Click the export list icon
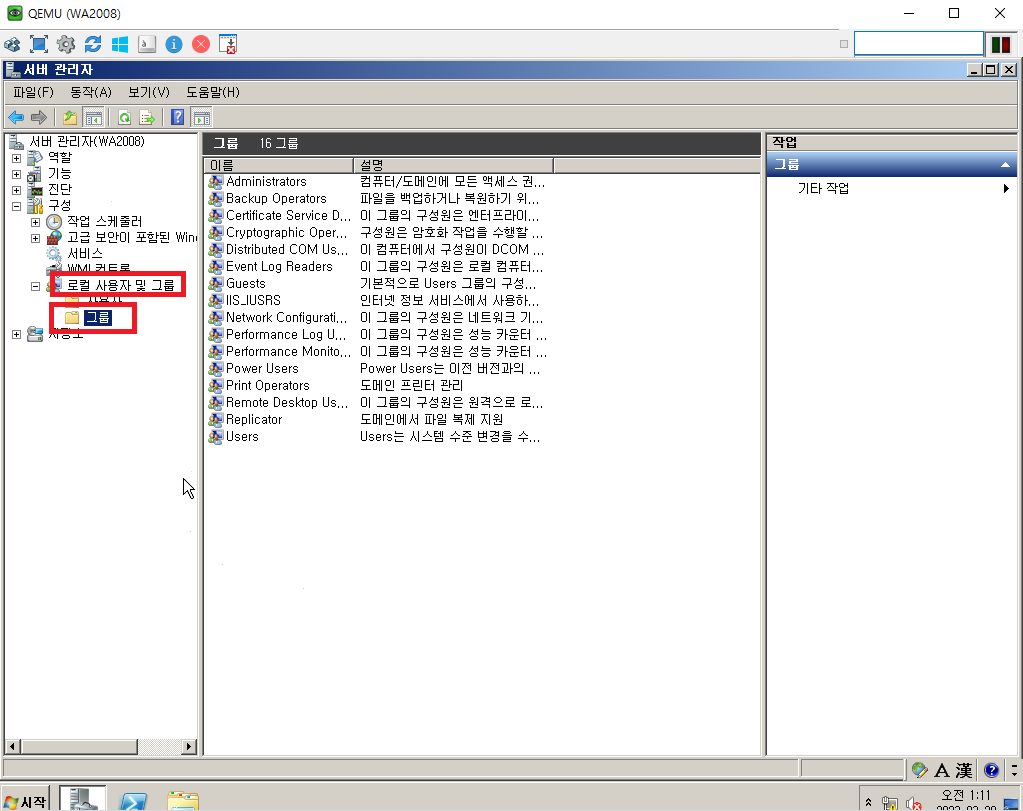This screenshot has width=1023, height=811. (147, 117)
